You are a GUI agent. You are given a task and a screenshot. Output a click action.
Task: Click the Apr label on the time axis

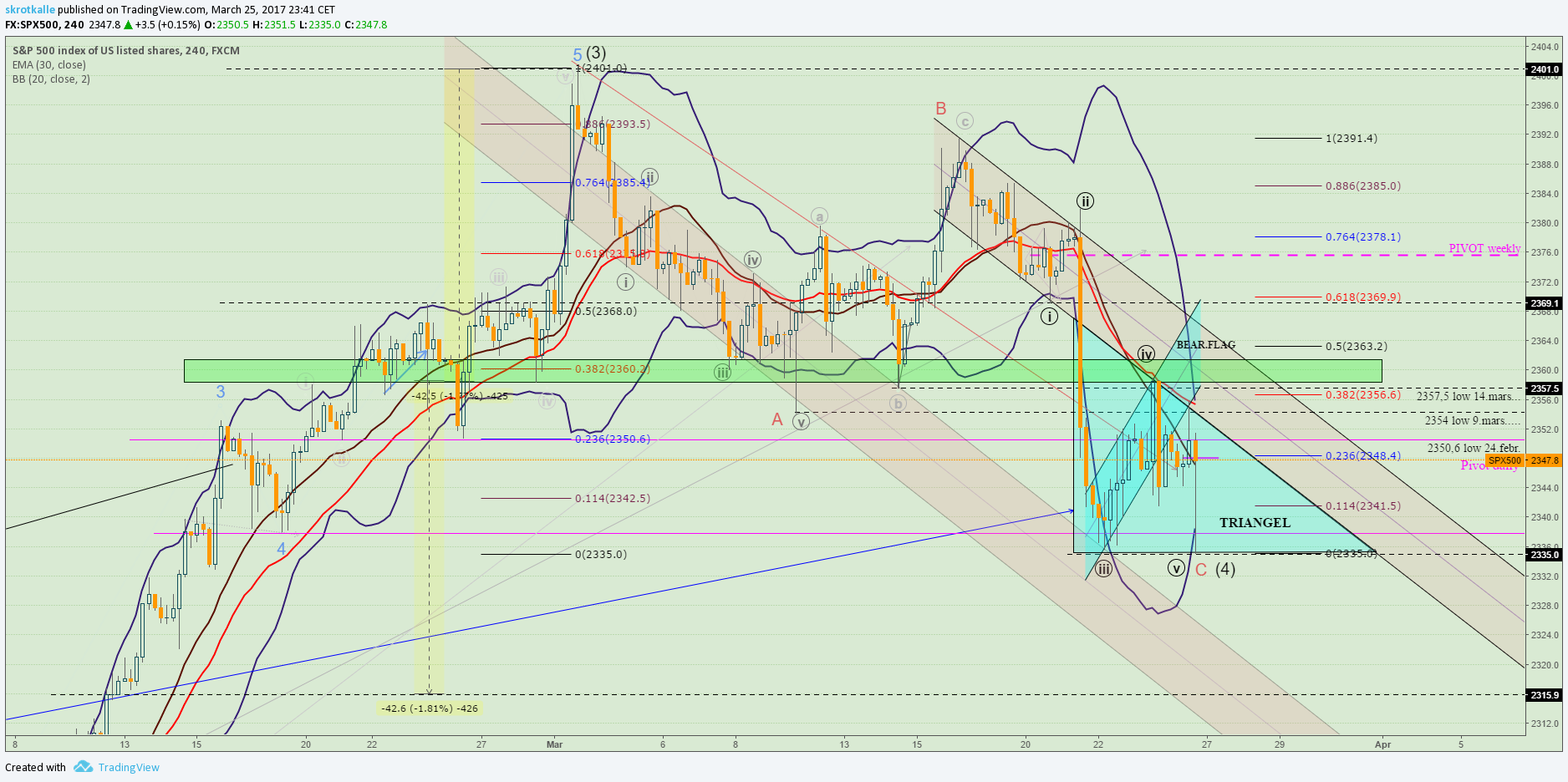1383,744
